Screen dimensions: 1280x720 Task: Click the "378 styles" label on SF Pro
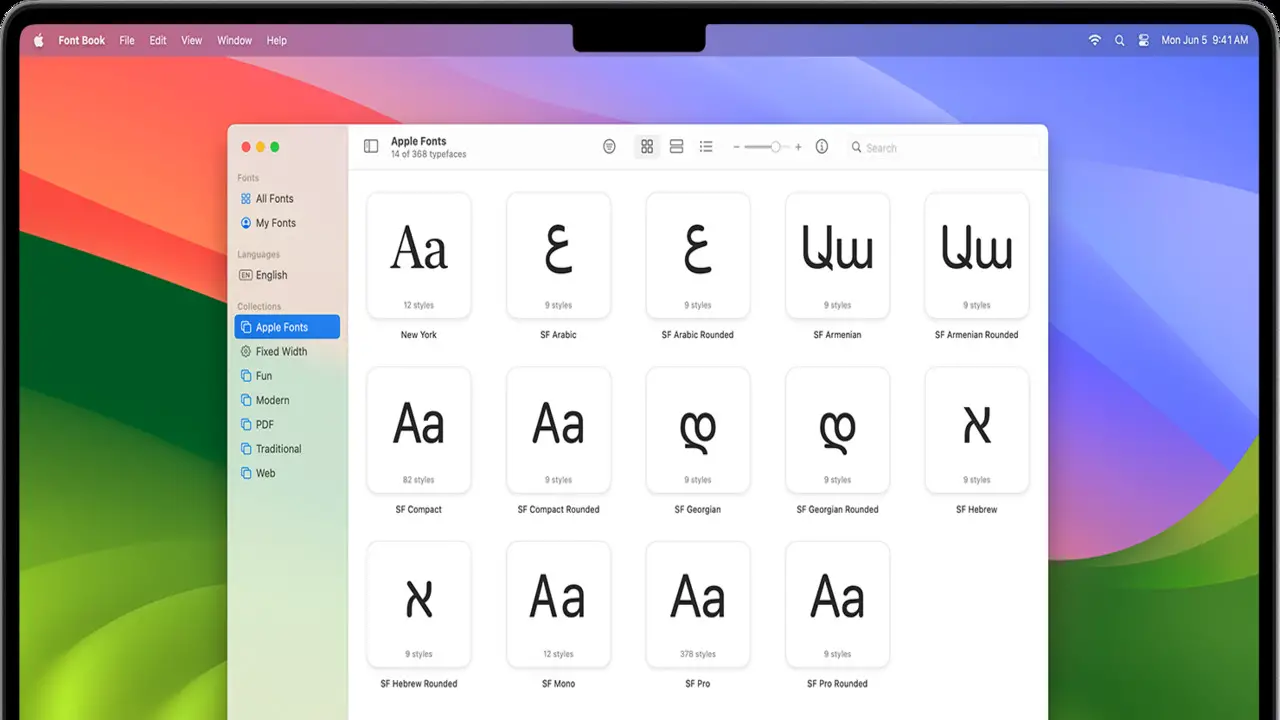pos(698,654)
